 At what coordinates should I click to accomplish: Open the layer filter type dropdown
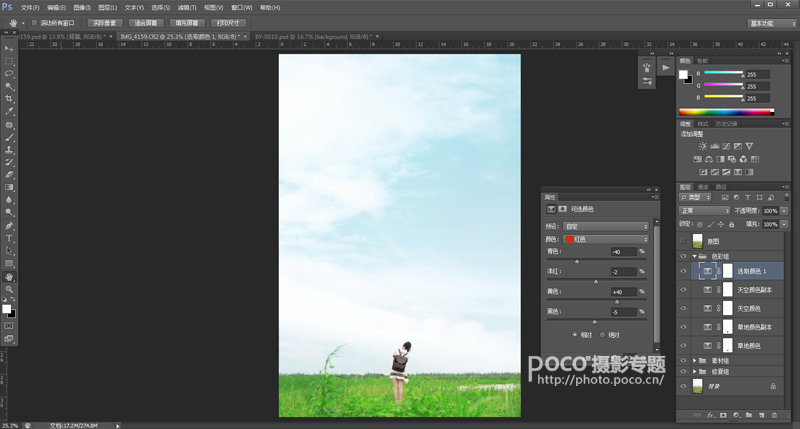(695, 197)
